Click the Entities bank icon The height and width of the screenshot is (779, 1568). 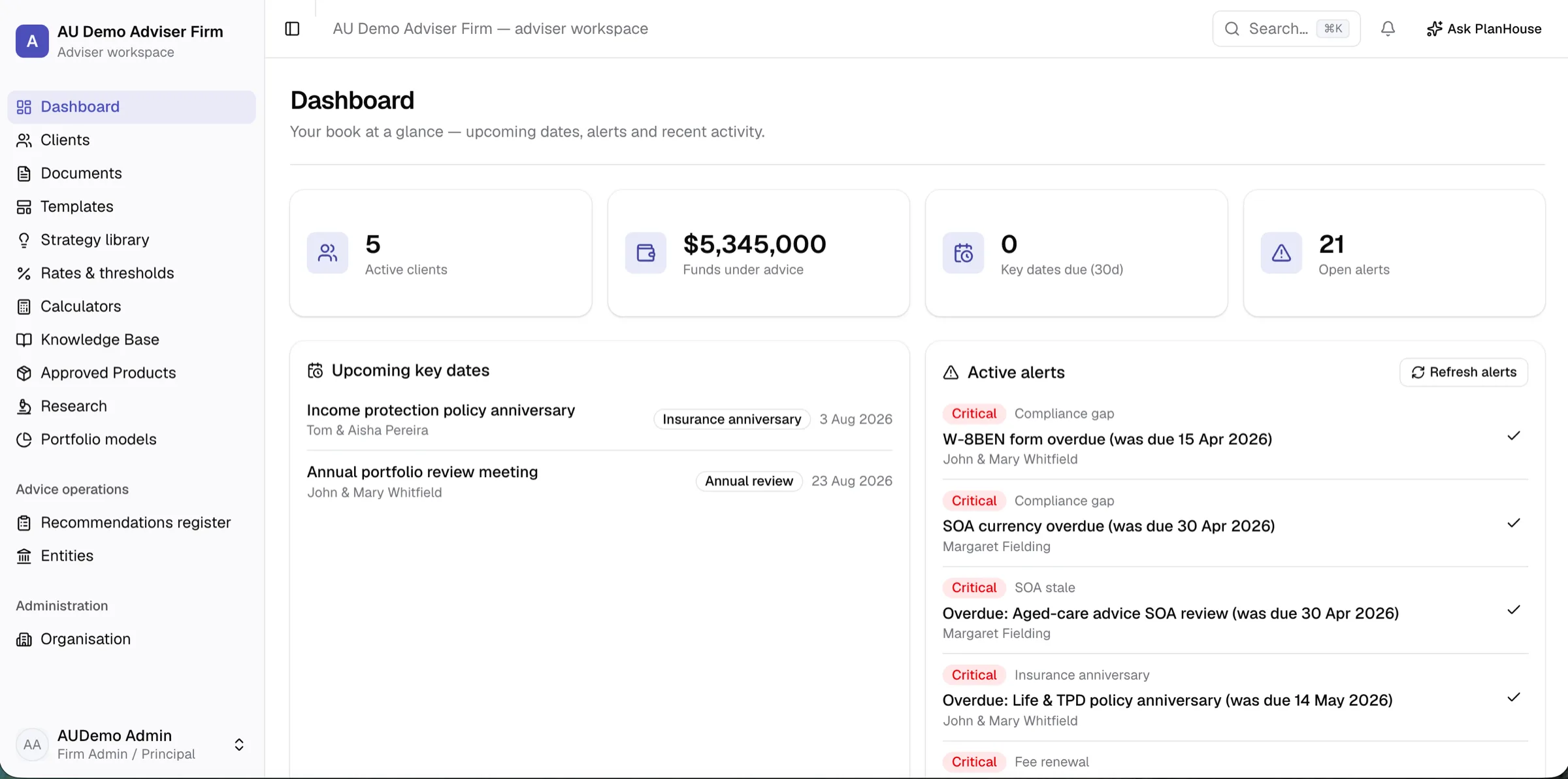click(x=24, y=556)
